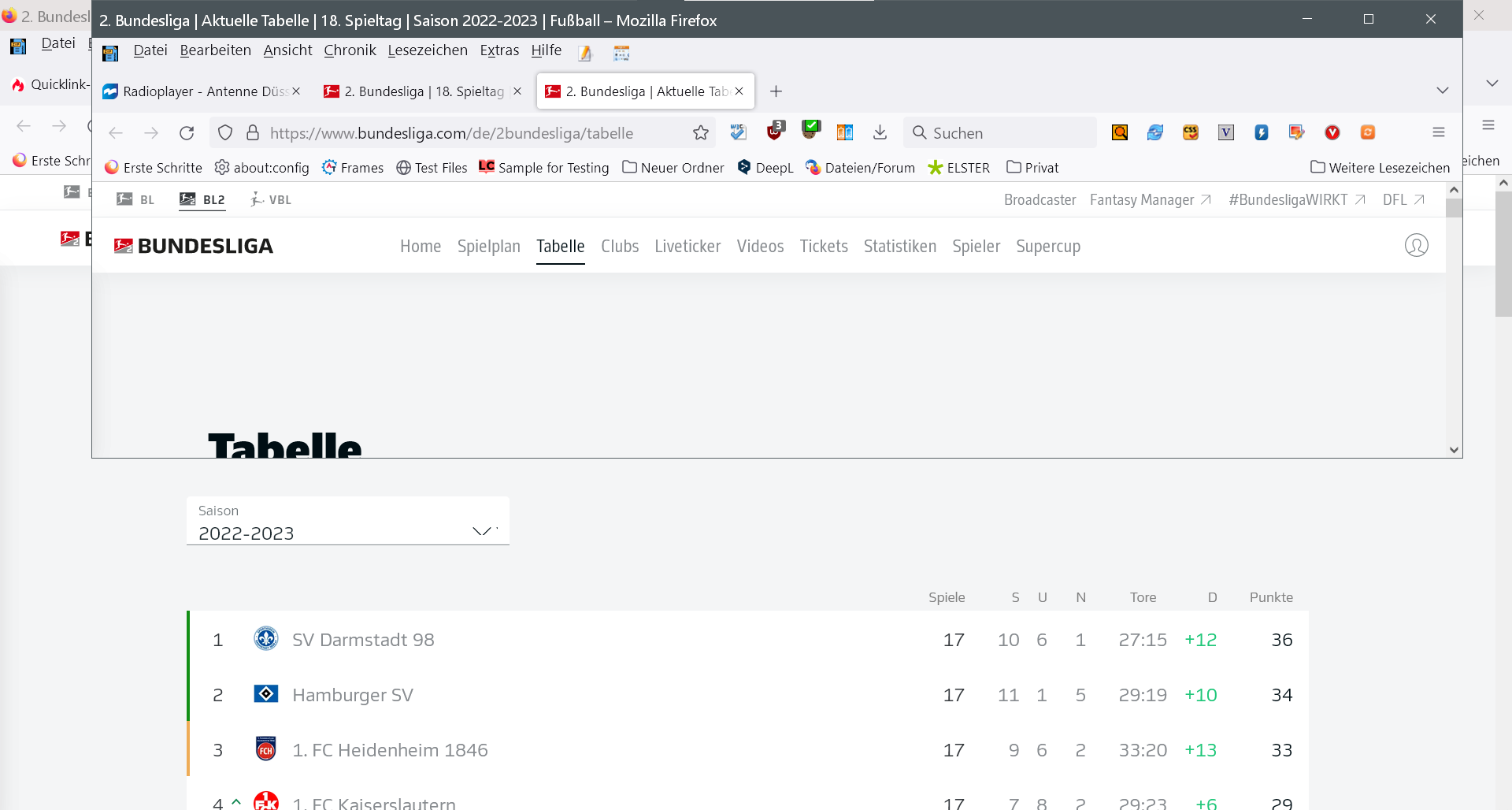Open the Clubs navigation link
Viewport: 1512px width, 810px height.
pos(620,247)
